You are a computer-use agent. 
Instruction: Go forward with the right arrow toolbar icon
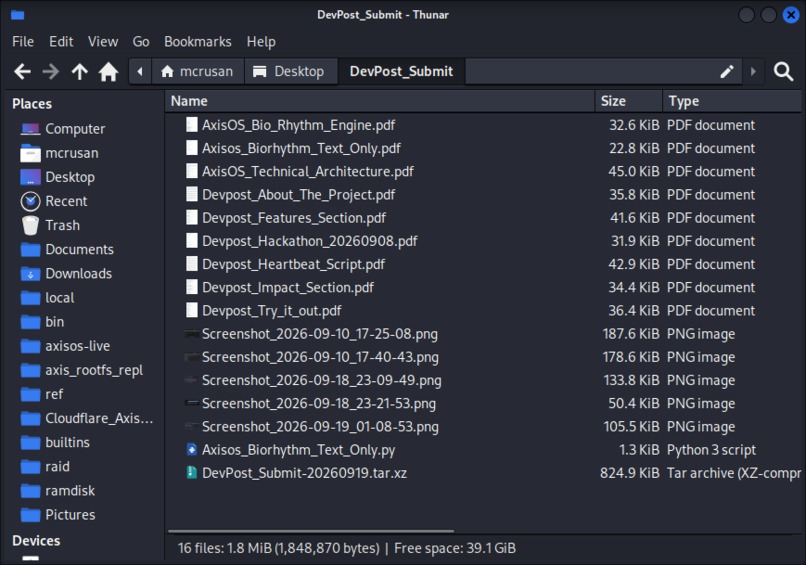tap(50, 71)
